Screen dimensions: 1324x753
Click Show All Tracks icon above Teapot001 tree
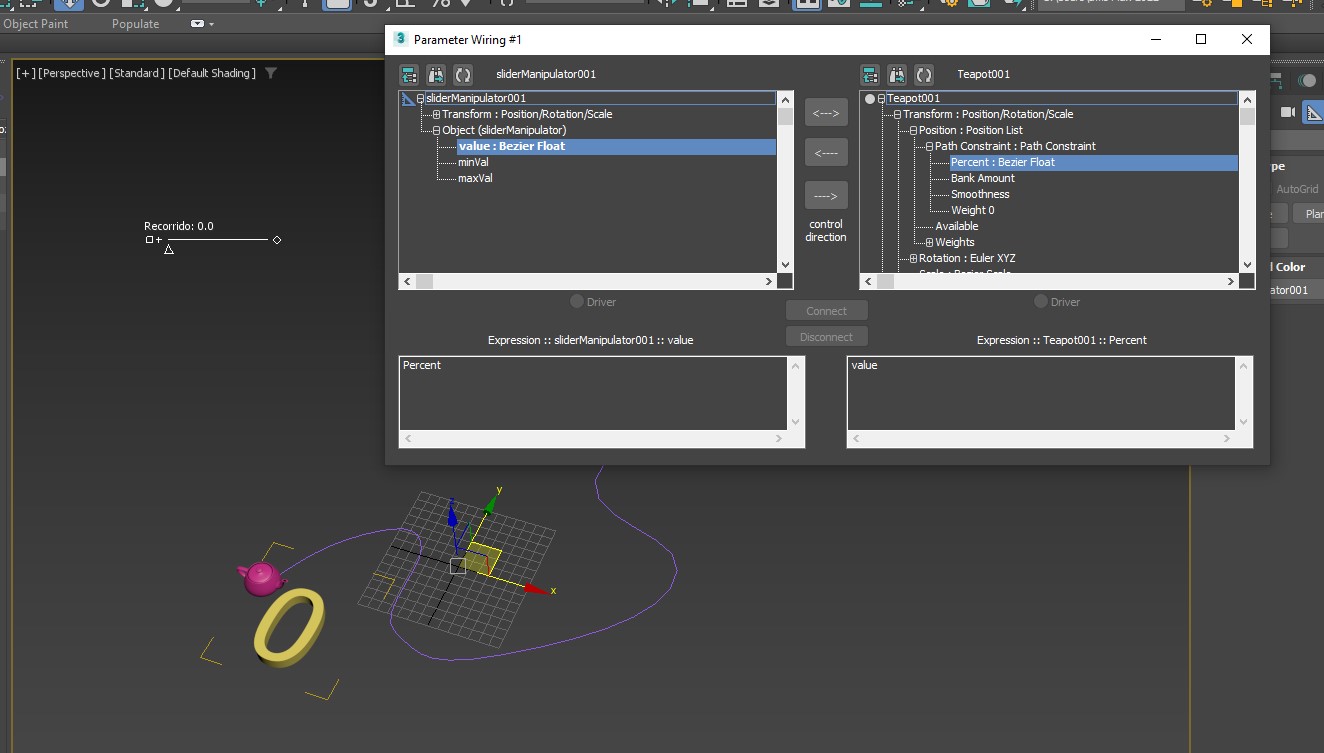click(x=870, y=75)
